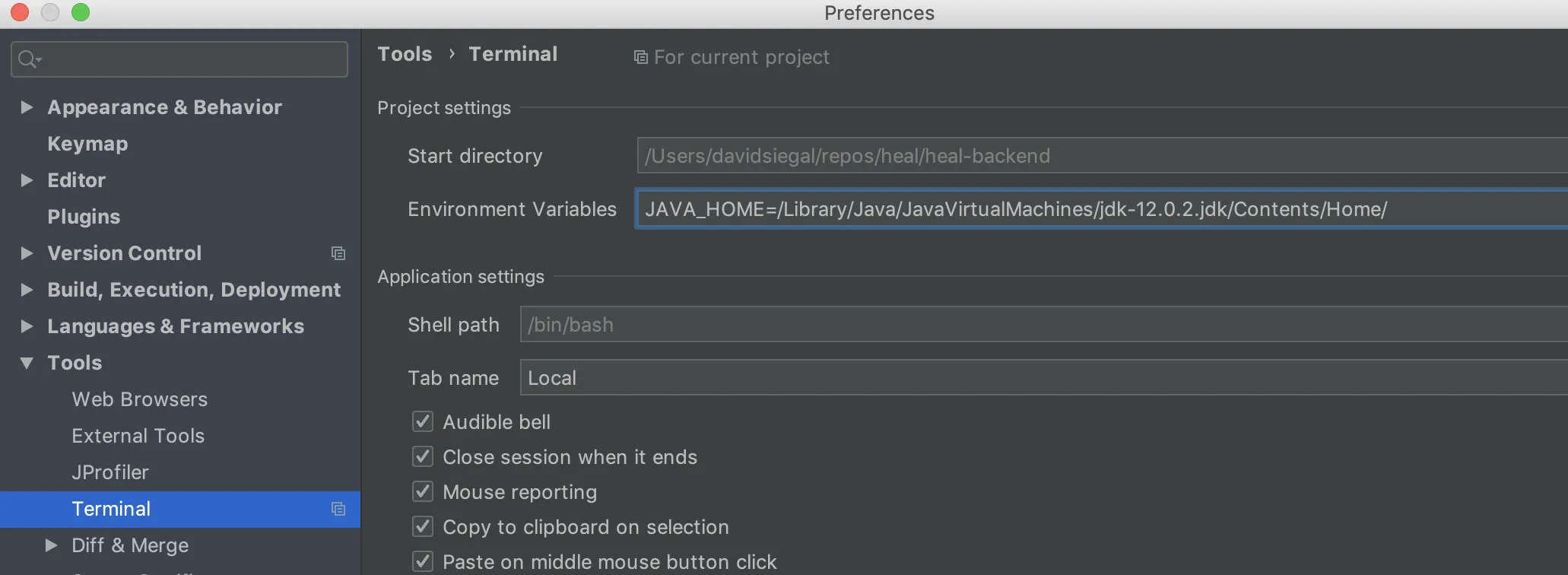This screenshot has width=1568, height=575.
Task: Focus the Shell path input field
Action: [x=1043, y=325]
